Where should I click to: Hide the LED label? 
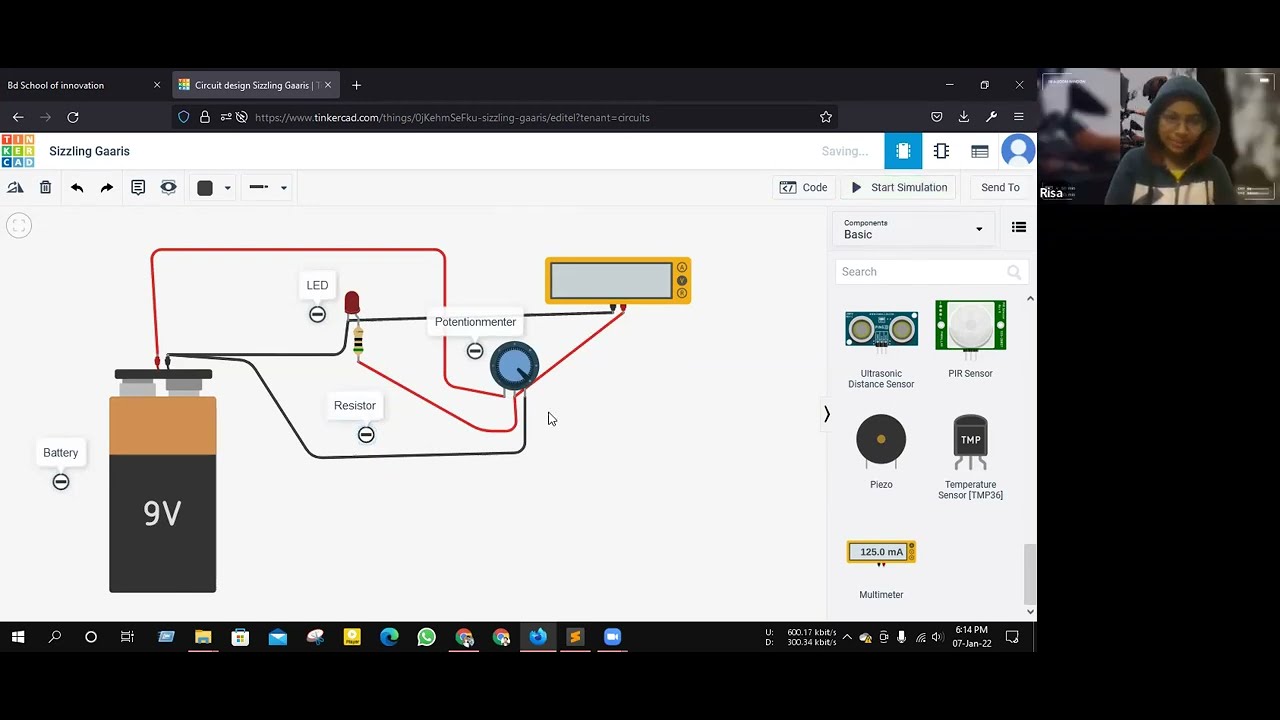(x=317, y=314)
